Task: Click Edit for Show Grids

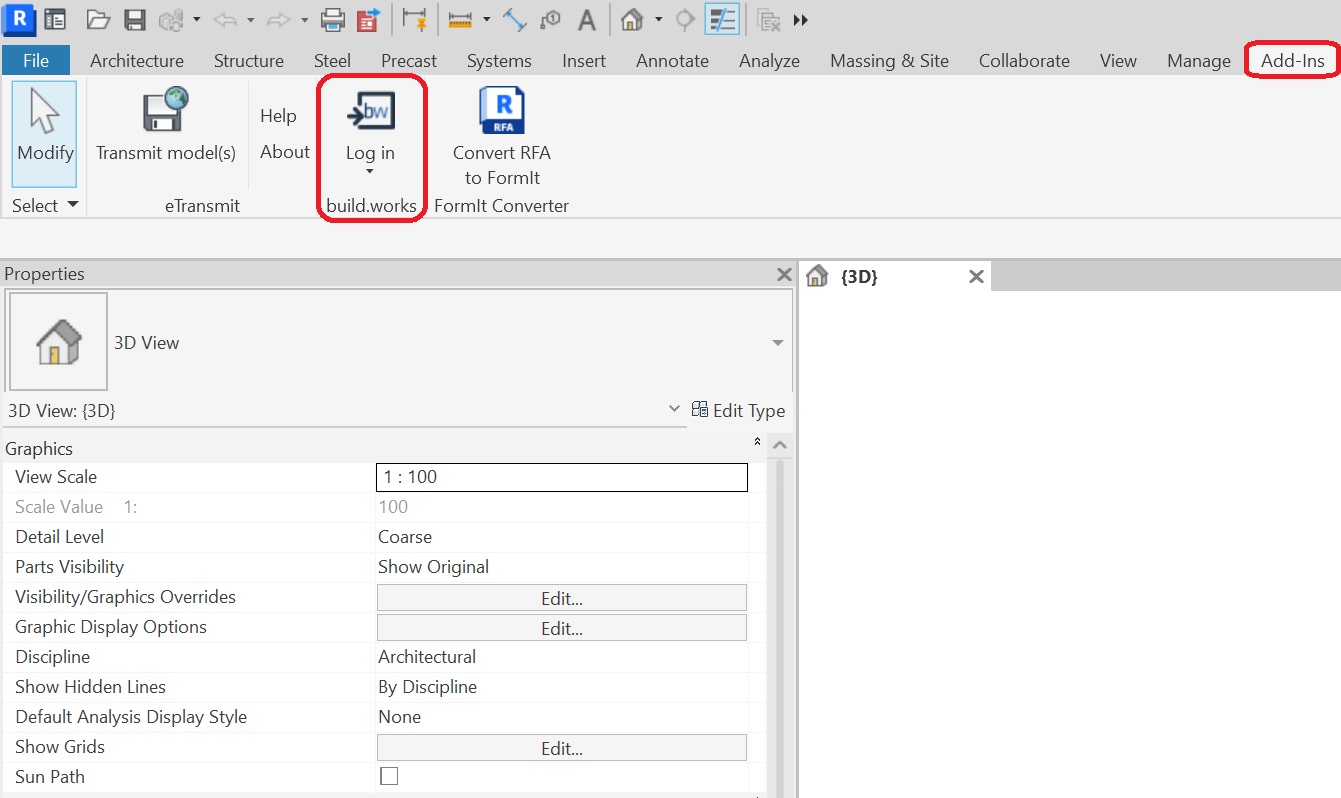Action: pos(562,748)
